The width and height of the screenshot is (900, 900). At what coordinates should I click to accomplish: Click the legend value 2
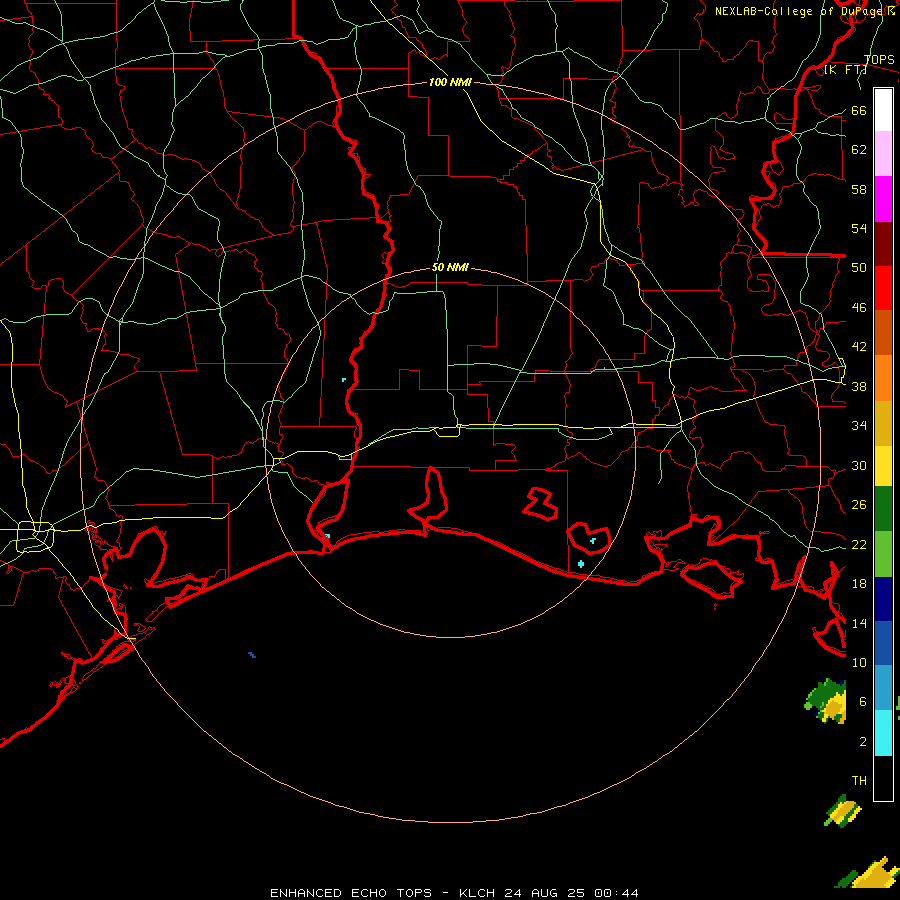(x=863, y=742)
